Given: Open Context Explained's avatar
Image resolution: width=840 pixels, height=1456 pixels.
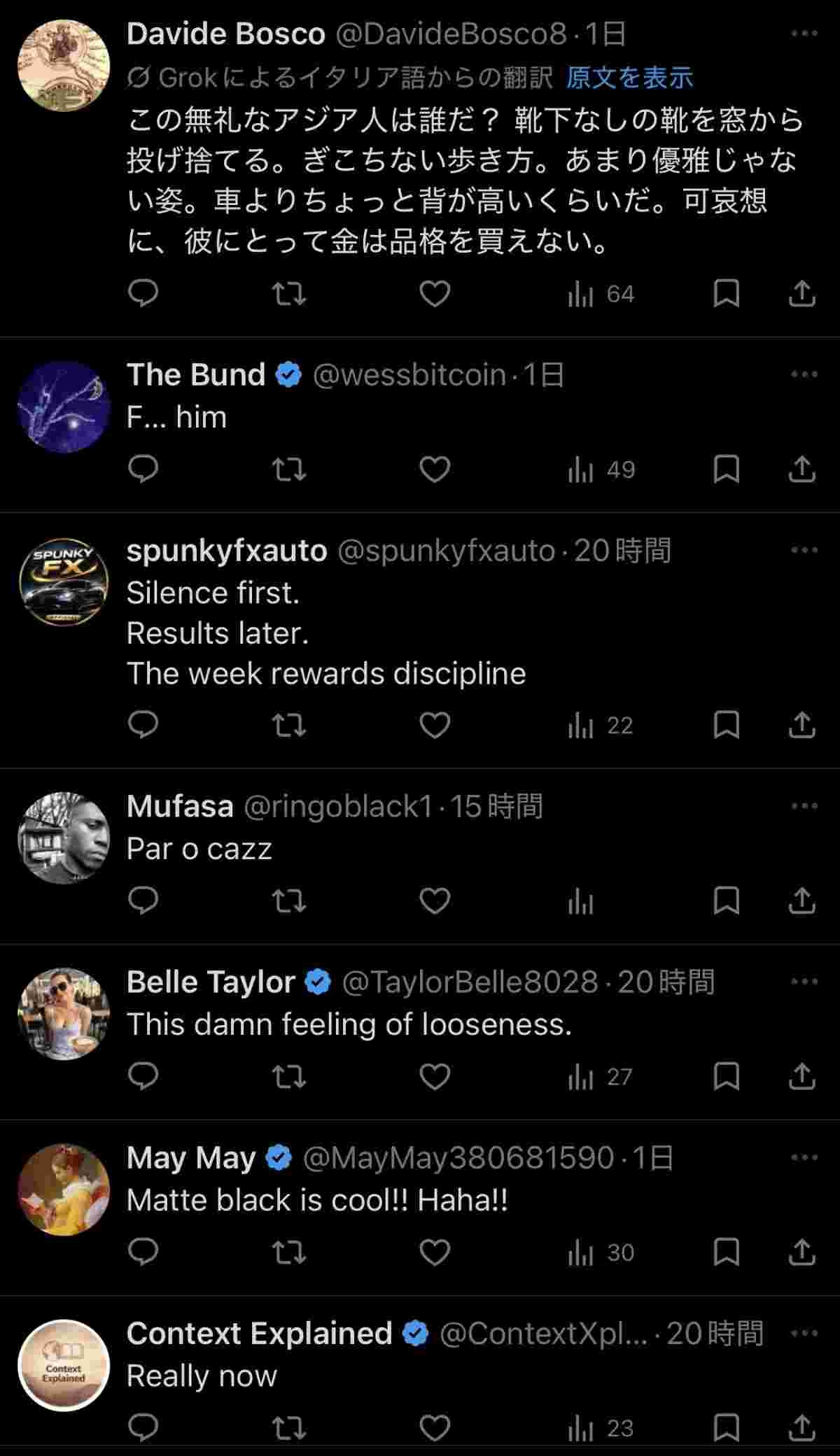Looking at the screenshot, I should 64,1365.
